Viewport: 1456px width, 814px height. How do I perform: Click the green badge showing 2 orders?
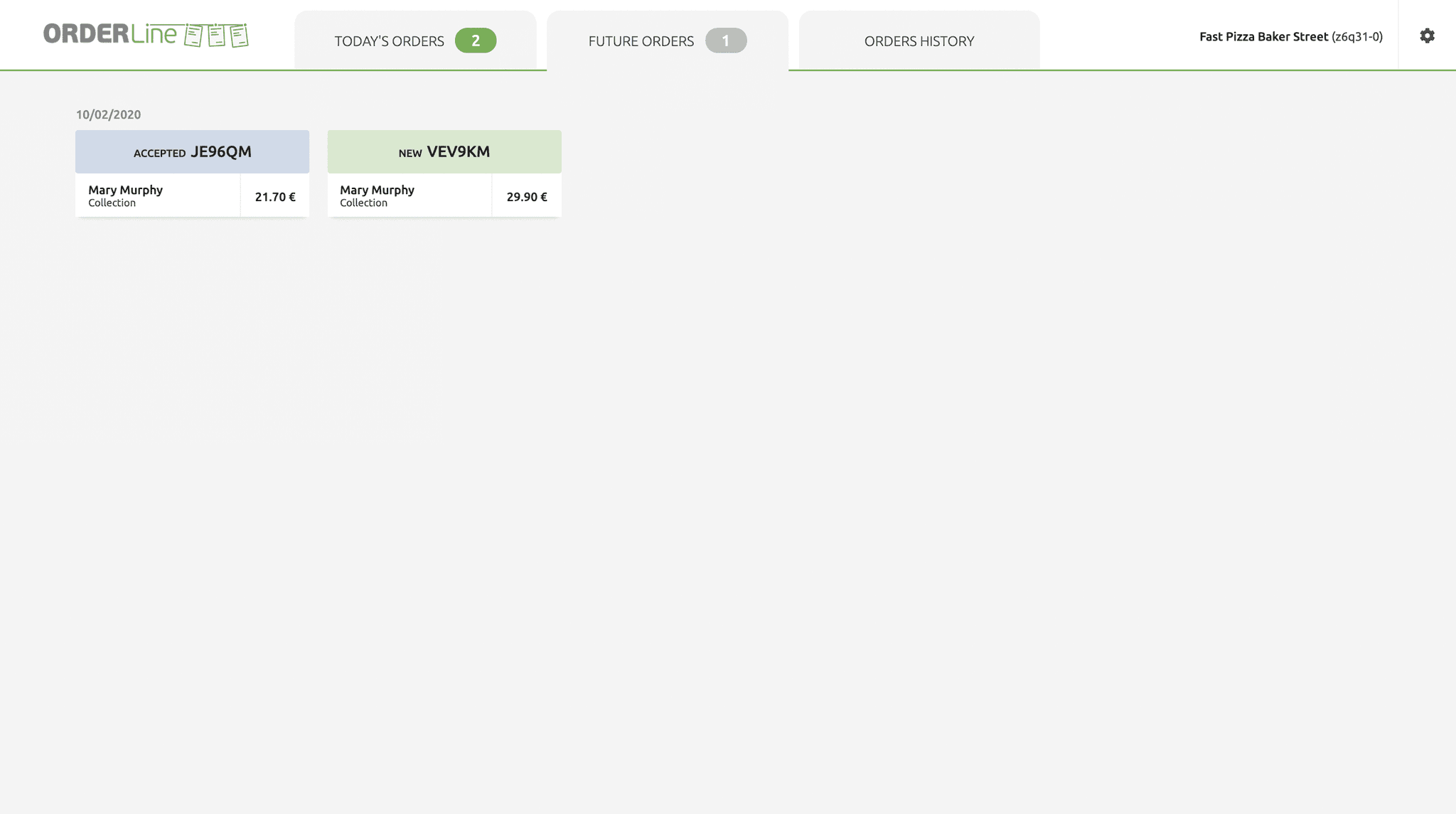(x=476, y=41)
